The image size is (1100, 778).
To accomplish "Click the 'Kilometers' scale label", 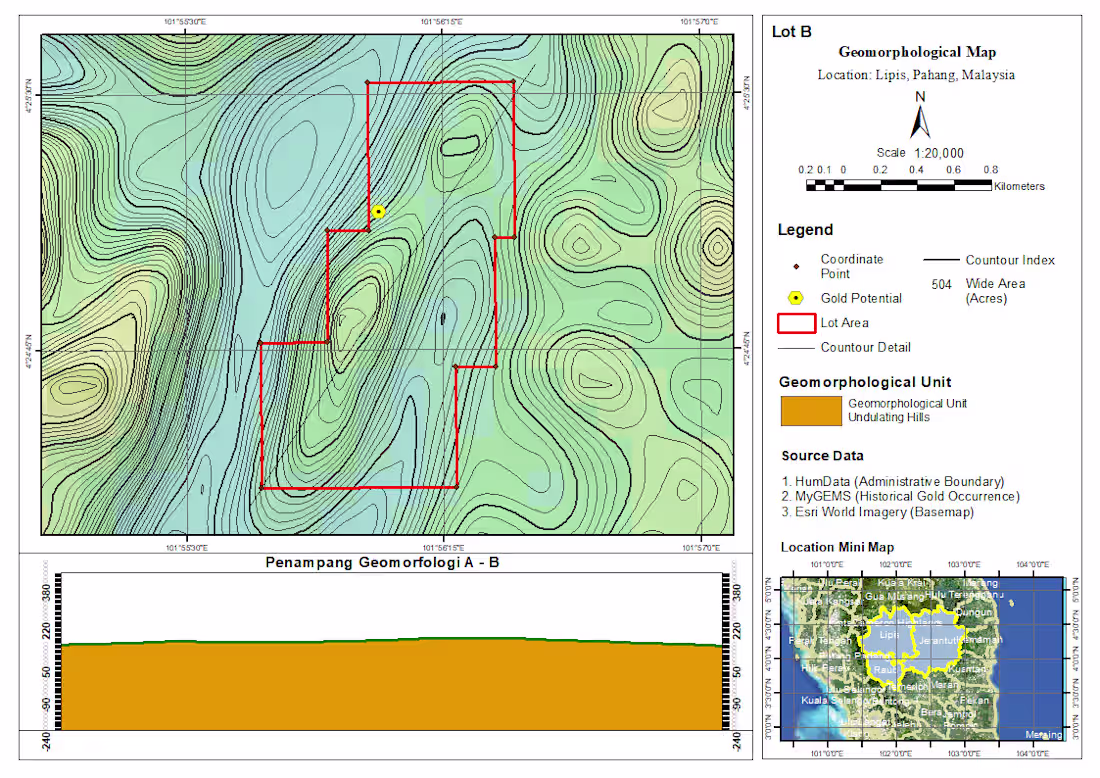I will point(1019,187).
